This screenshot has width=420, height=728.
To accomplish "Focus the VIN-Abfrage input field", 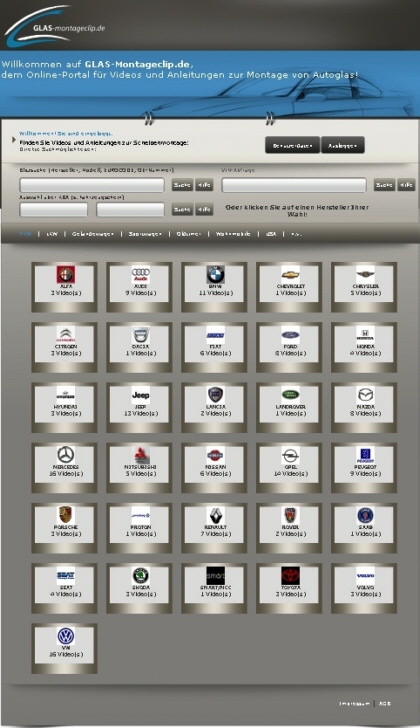I will coord(294,185).
